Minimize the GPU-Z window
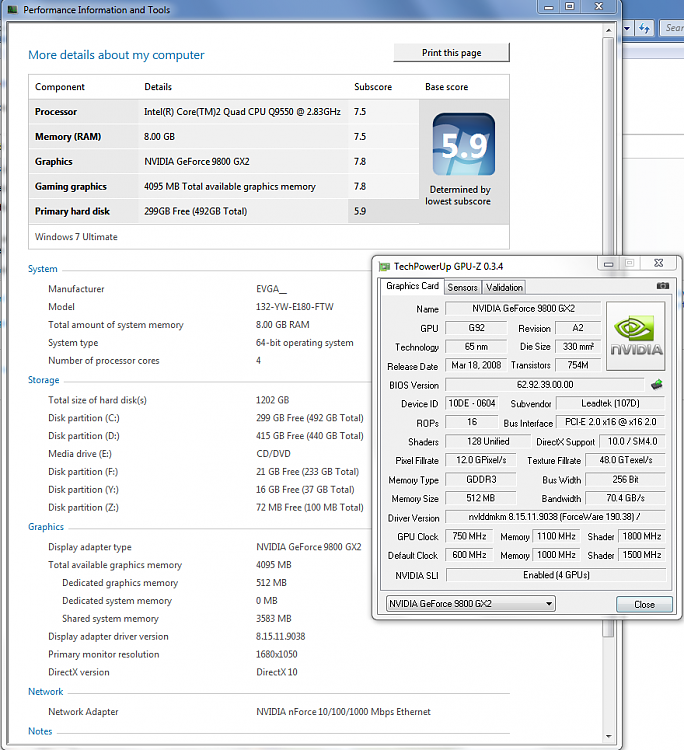The width and height of the screenshot is (684, 750). point(608,264)
